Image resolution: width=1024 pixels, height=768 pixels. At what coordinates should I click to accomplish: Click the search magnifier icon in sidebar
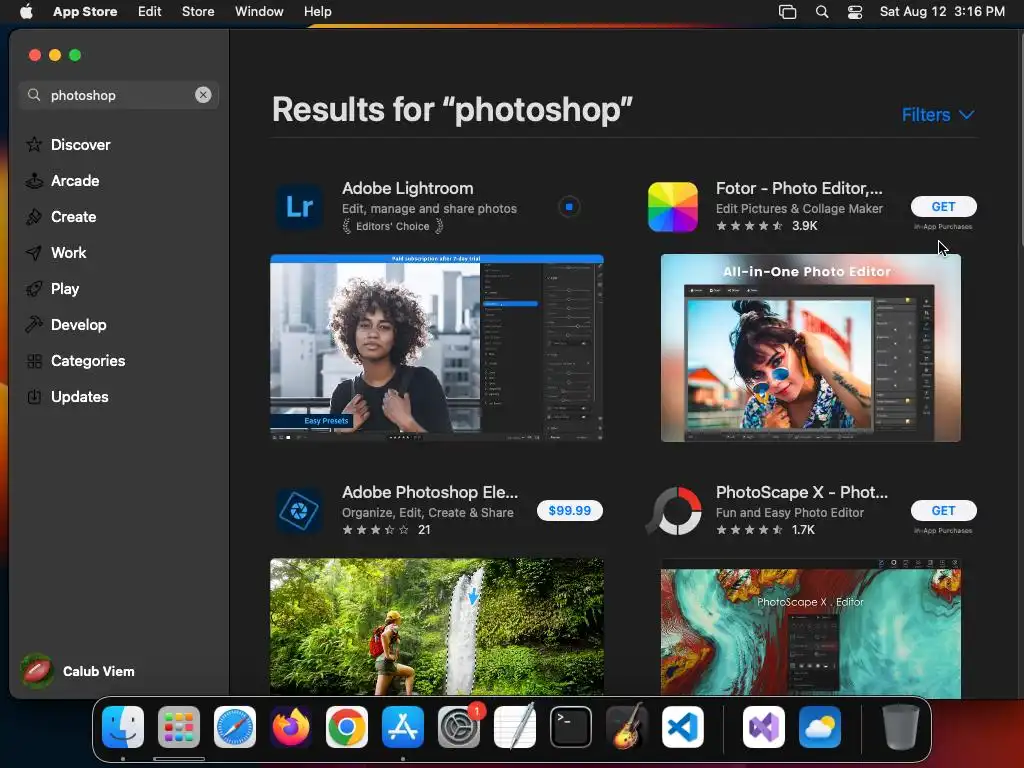pos(34,95)
